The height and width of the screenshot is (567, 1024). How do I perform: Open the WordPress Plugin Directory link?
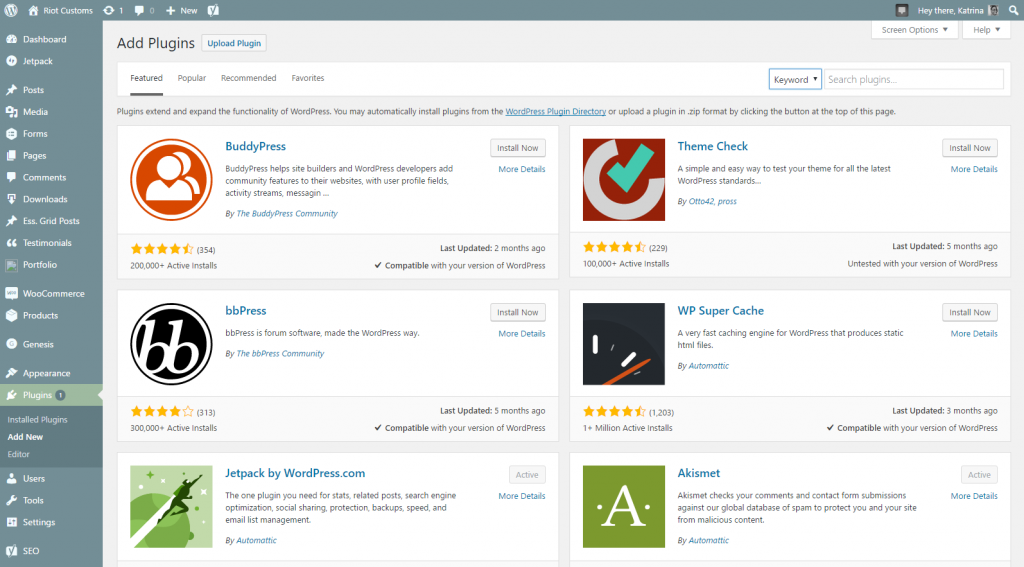556,111
